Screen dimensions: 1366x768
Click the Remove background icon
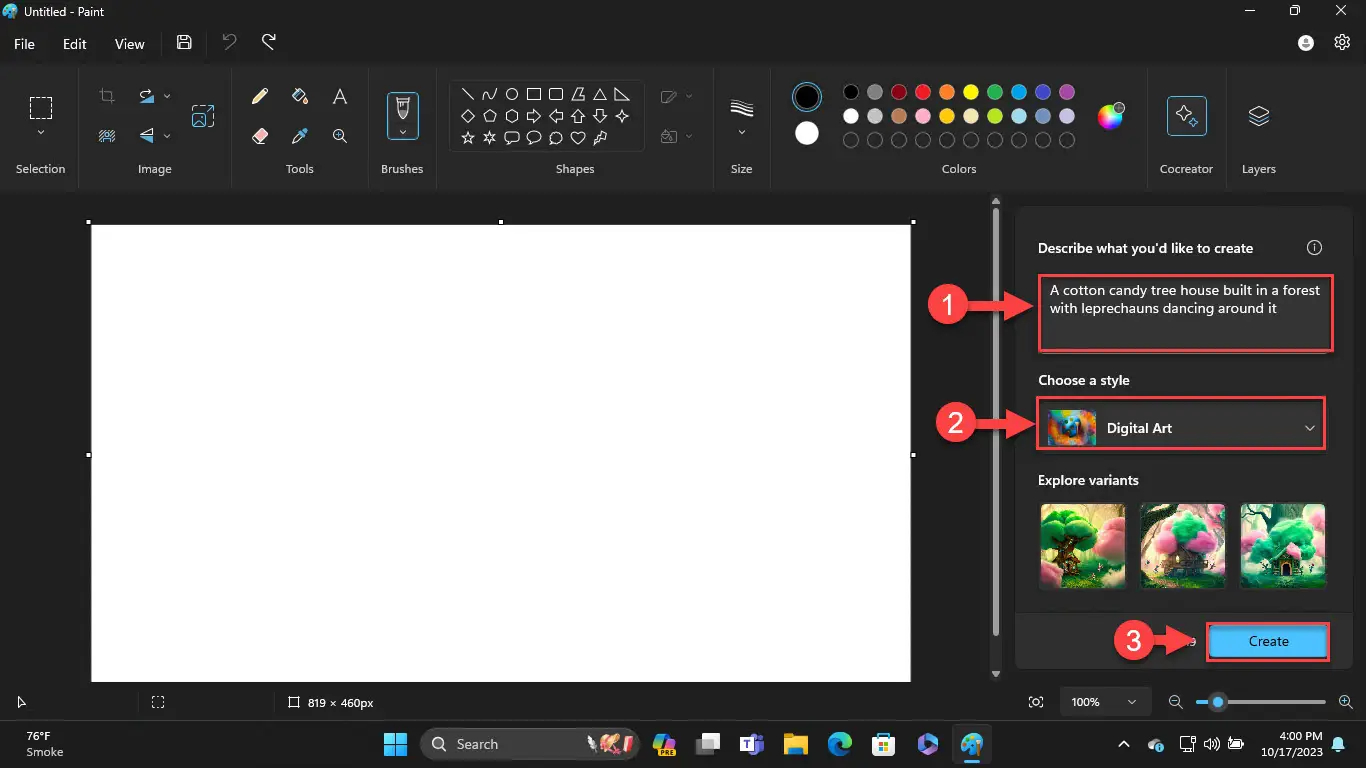point(107,135)
